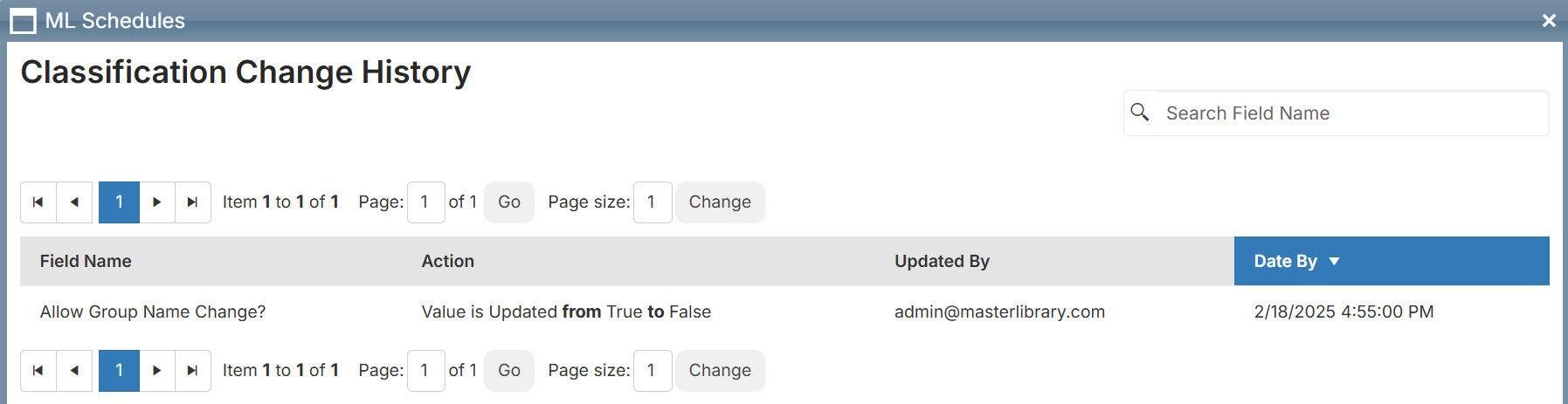Click the top Go button
1568x404 pixels.
509,202
